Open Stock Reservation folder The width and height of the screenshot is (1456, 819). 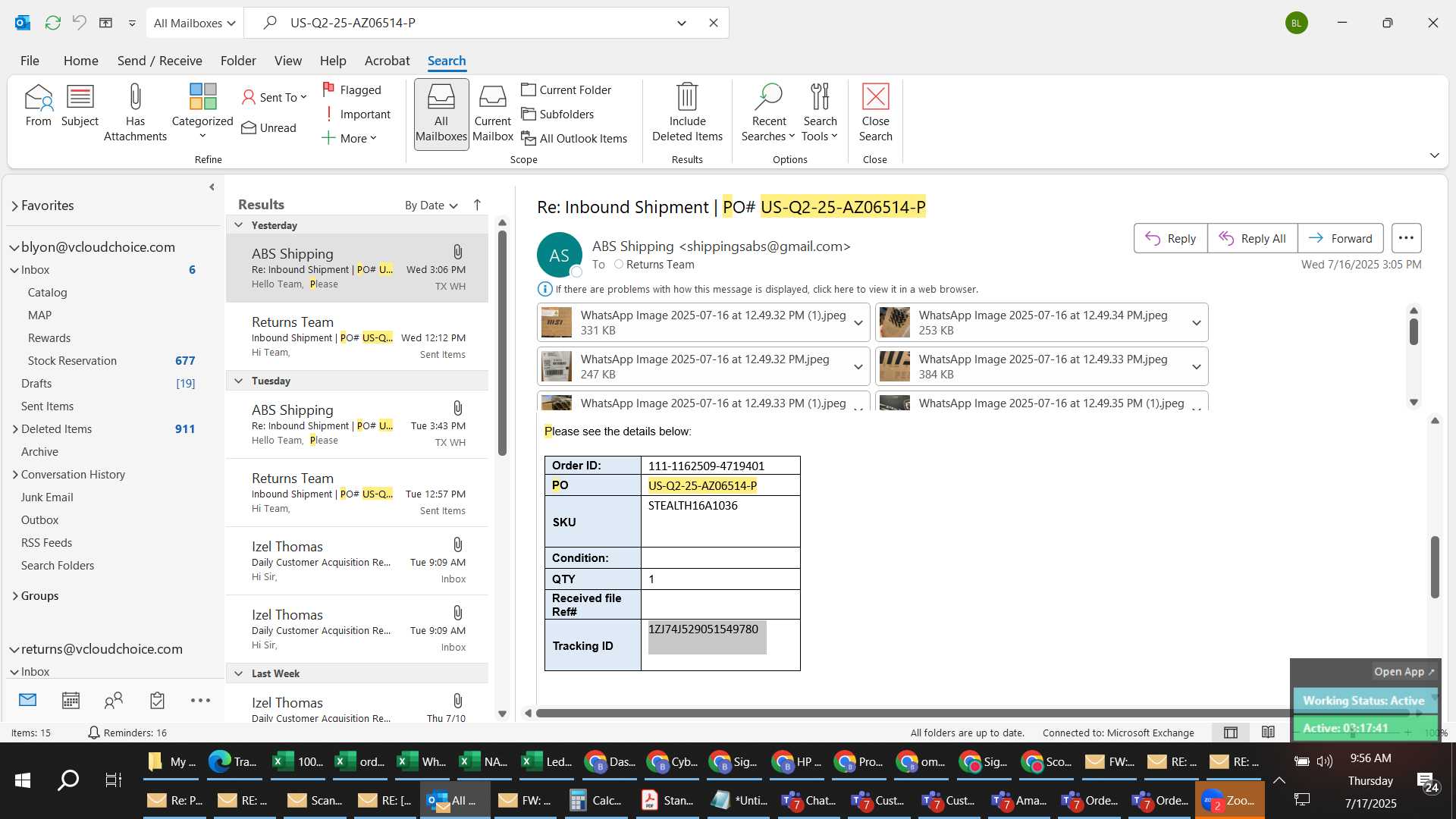pyautogui.click(x=72, y=361)
